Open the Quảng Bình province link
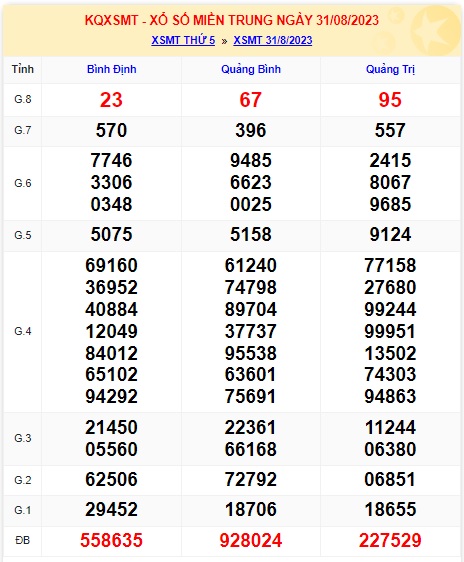This screenshot has height=562, width=464. click(251, 69)
